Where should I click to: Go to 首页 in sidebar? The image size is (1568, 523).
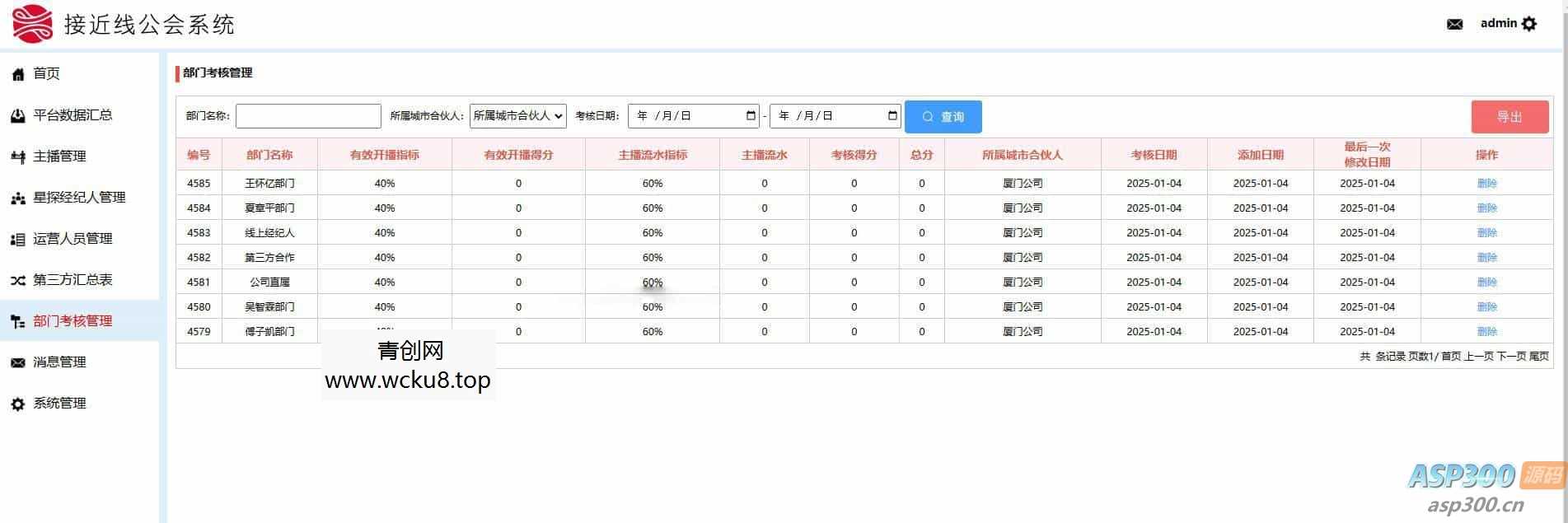point(46,73)
